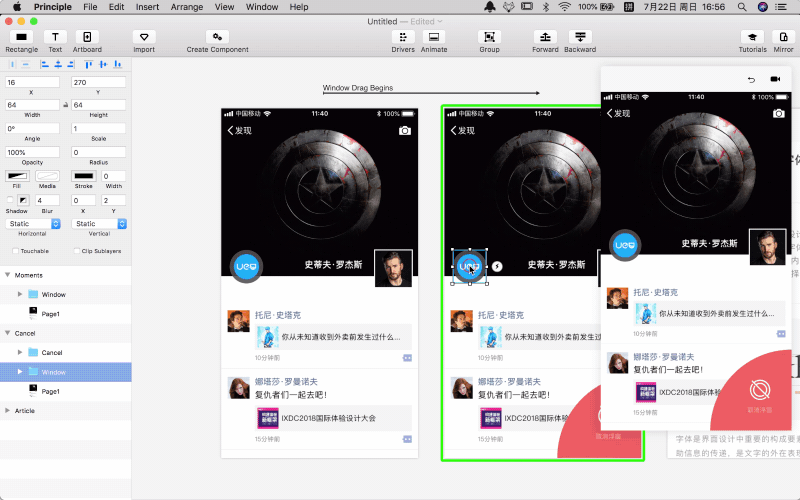Open the Insert menu

tap(147, 7)
